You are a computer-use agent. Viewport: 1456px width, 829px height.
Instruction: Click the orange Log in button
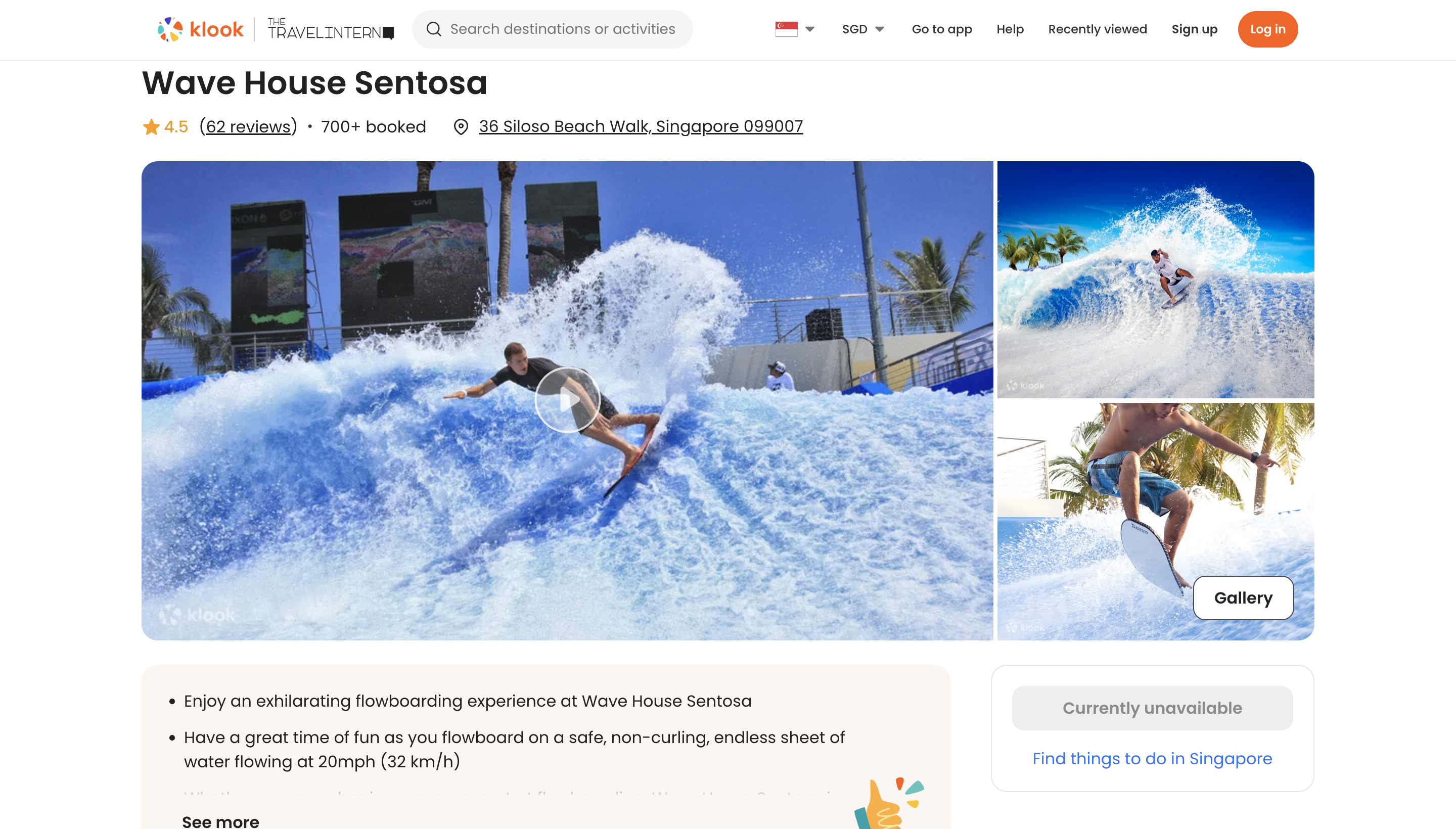[x=1267, y=29]
